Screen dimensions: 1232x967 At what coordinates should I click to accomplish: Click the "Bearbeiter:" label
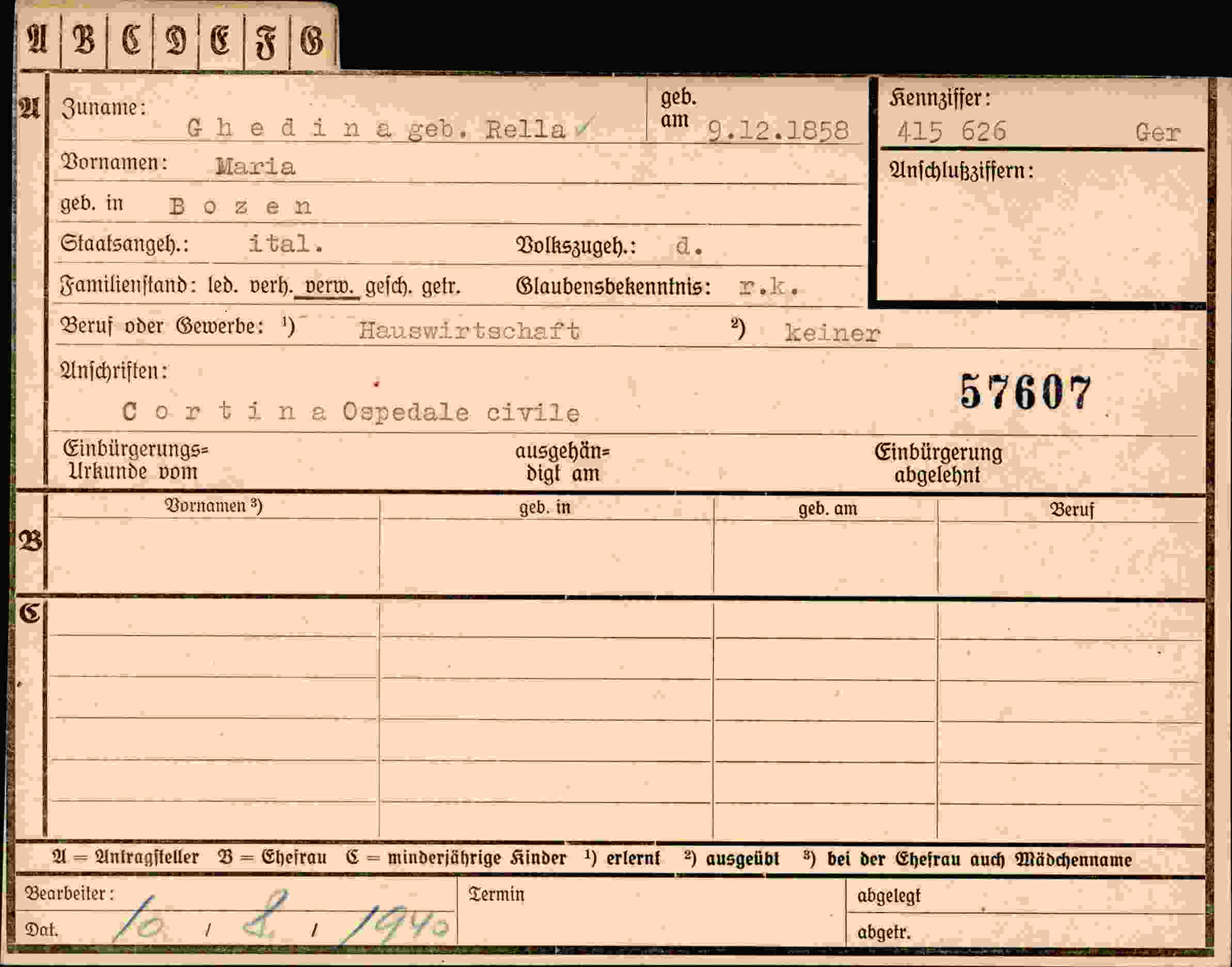coord(69,894)
